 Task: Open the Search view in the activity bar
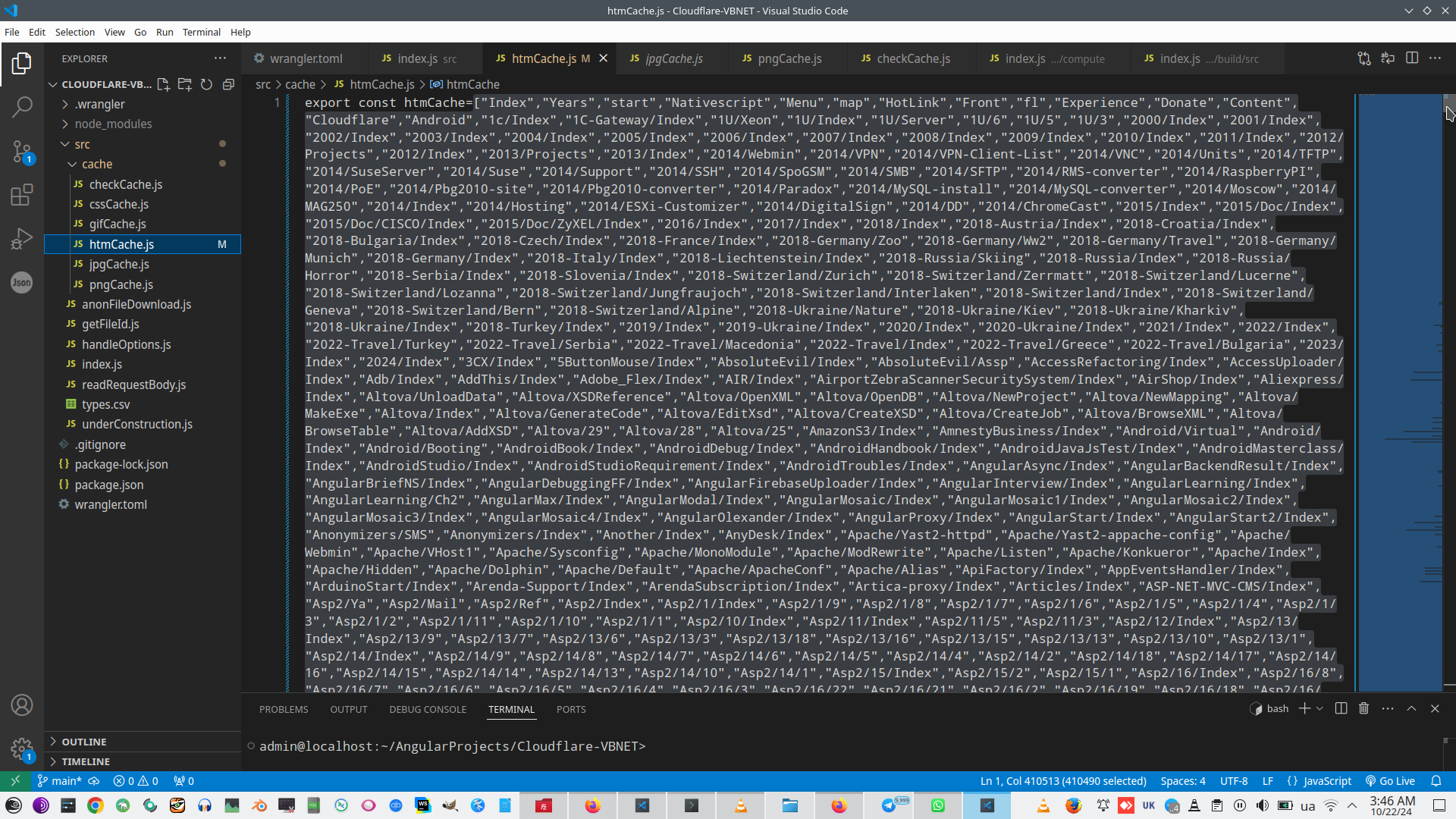click(x=22, y=107)
